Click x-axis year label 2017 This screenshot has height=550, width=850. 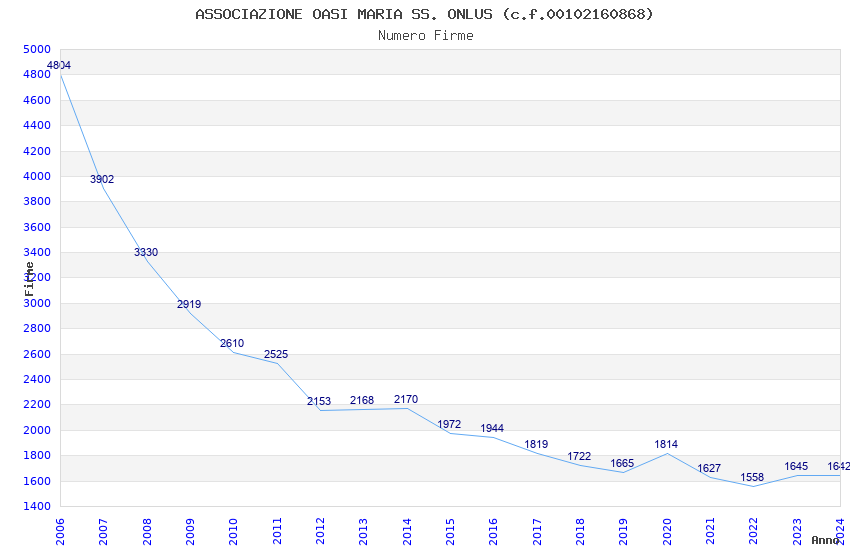coord(537,532)
